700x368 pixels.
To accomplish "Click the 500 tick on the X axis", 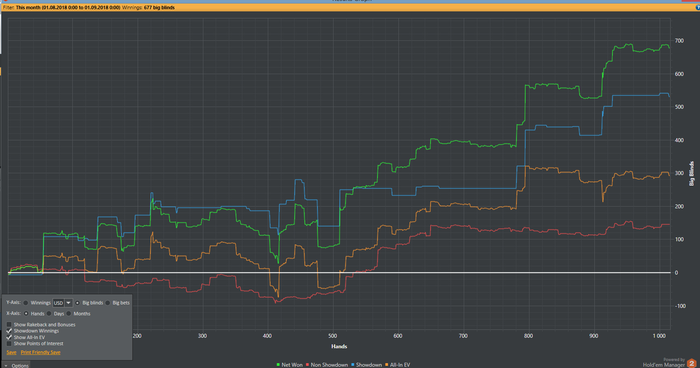I will pos(333,336).
